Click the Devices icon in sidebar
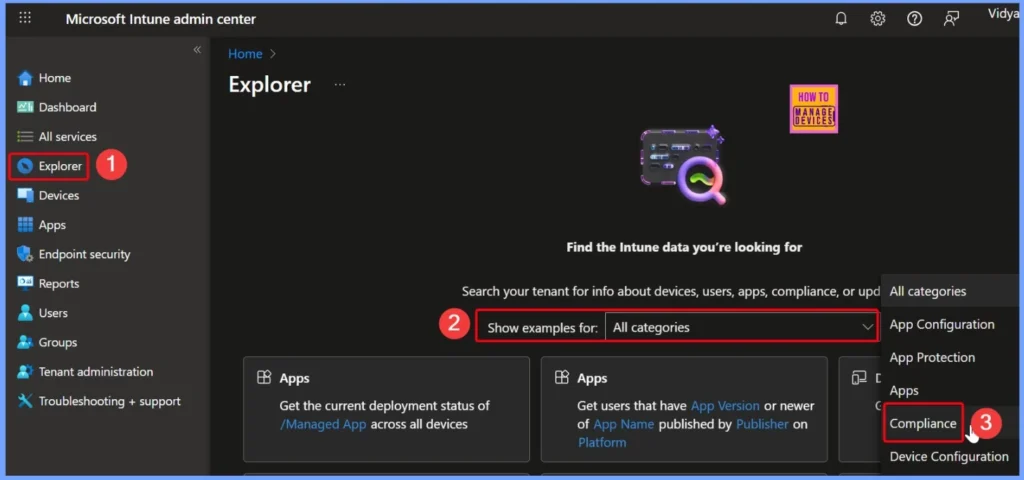The width and height of the screenshot is (1024, 480). (25, 195)
